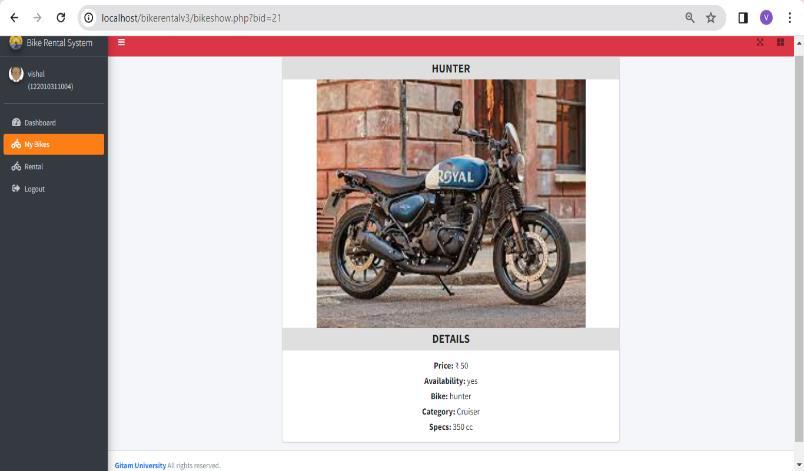
Task: Click the vertical page scrollbar
Action: (799, 249)
